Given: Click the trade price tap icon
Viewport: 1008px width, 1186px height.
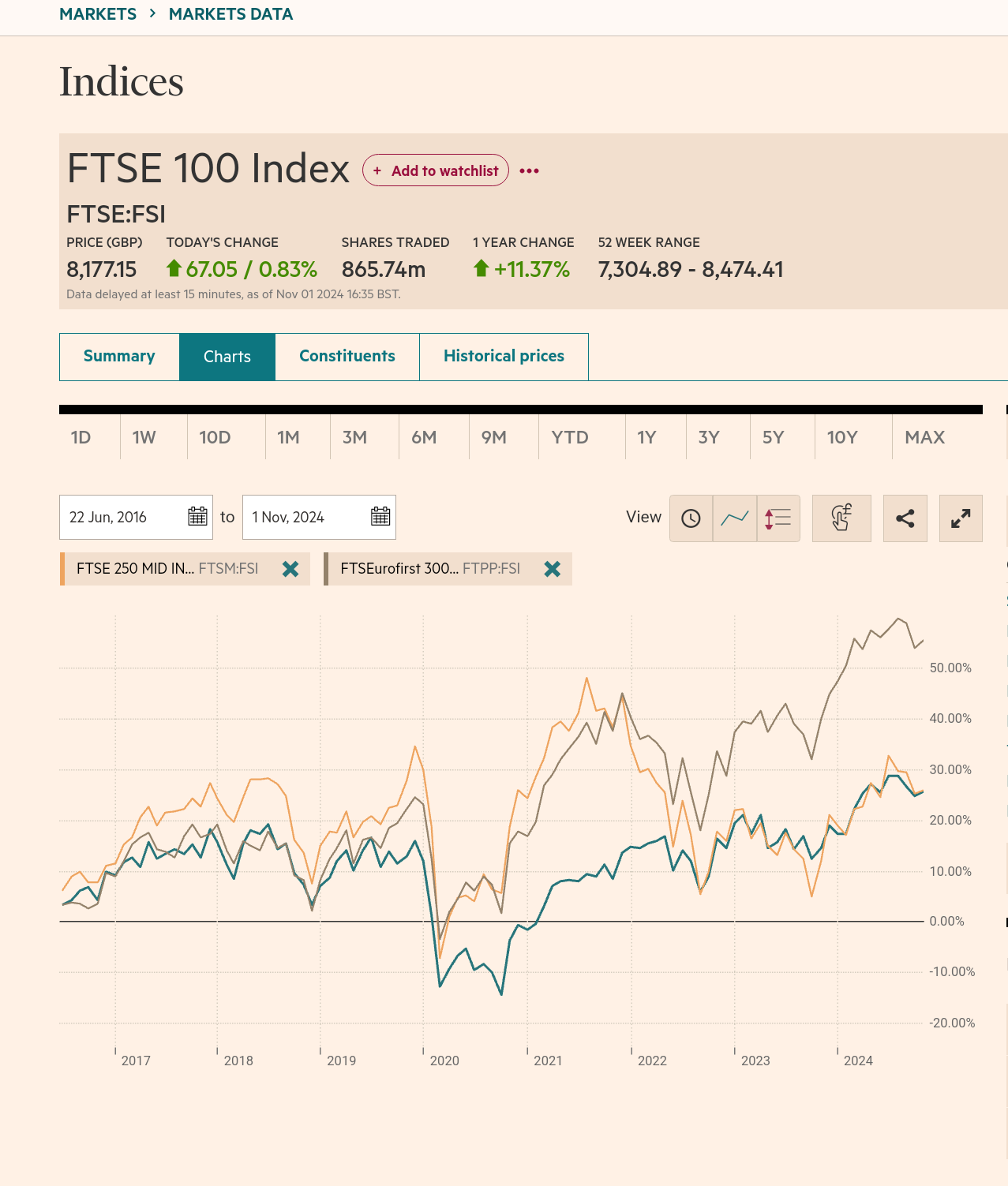Looking at the screenshot, I should pos(841,518).
